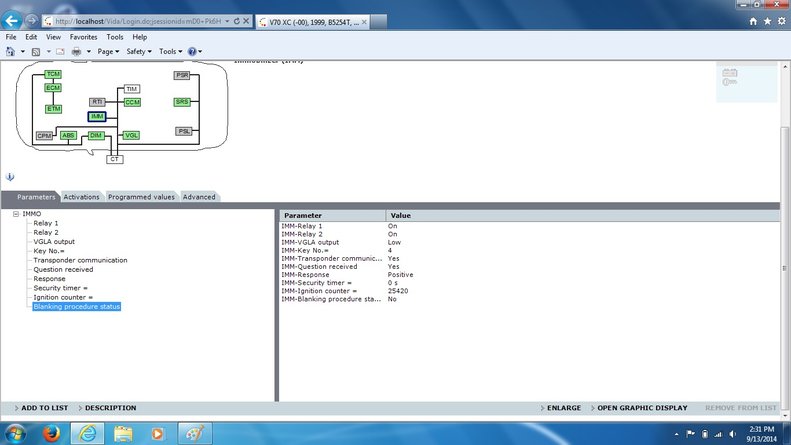
Task: Select the CCM module box
Action: point(132,102)
